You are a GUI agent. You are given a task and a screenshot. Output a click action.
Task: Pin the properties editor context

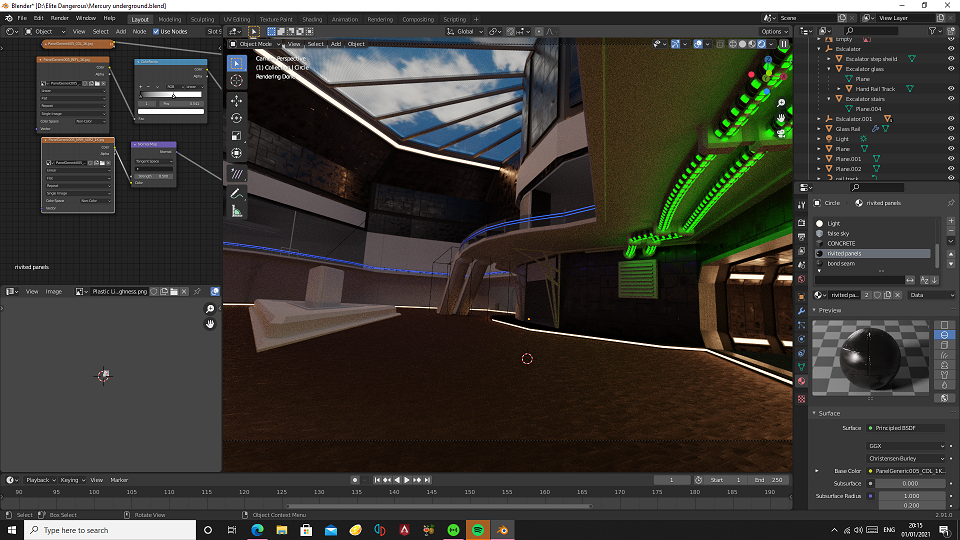[x=951, y=203]
